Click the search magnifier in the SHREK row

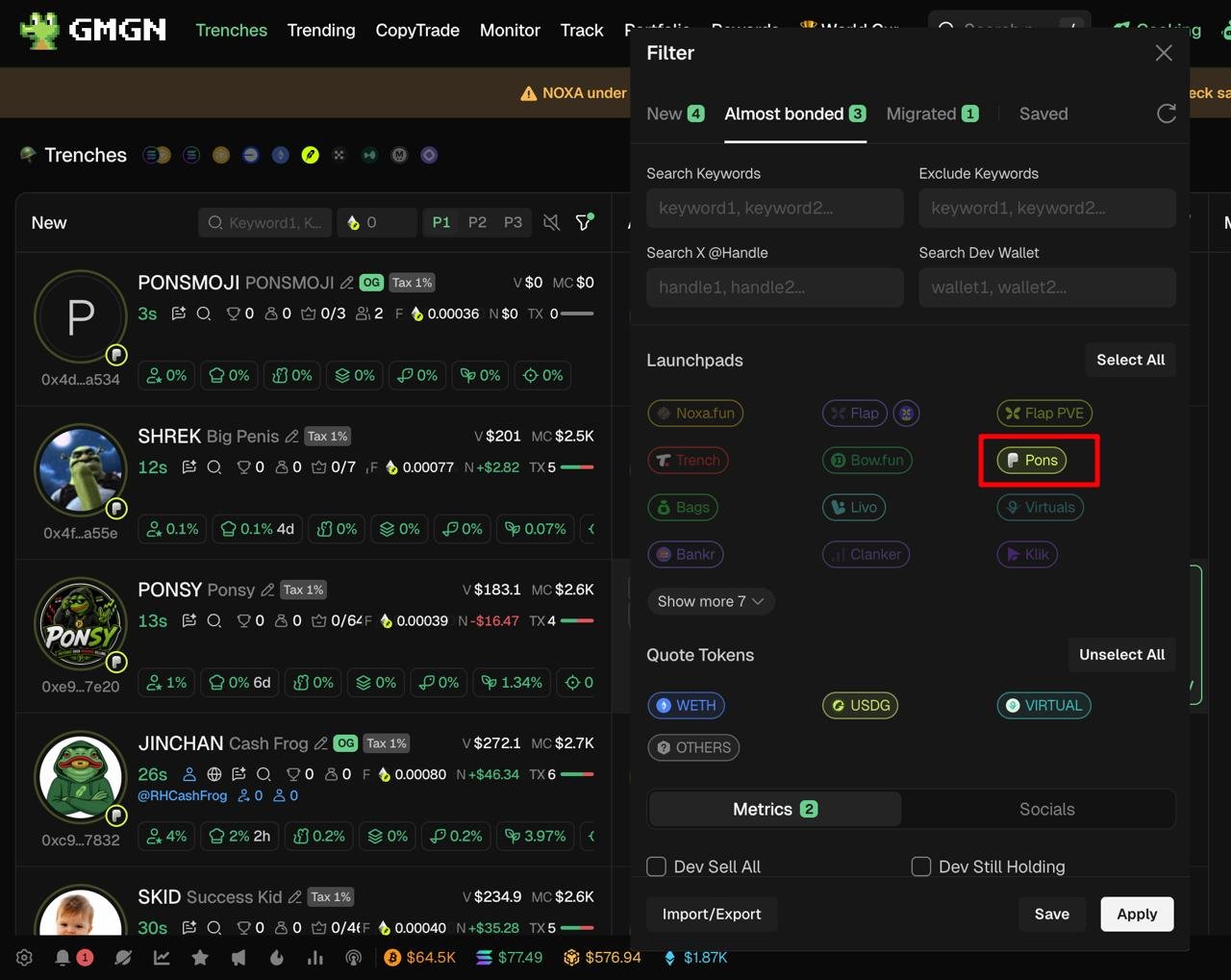[214, 467]
